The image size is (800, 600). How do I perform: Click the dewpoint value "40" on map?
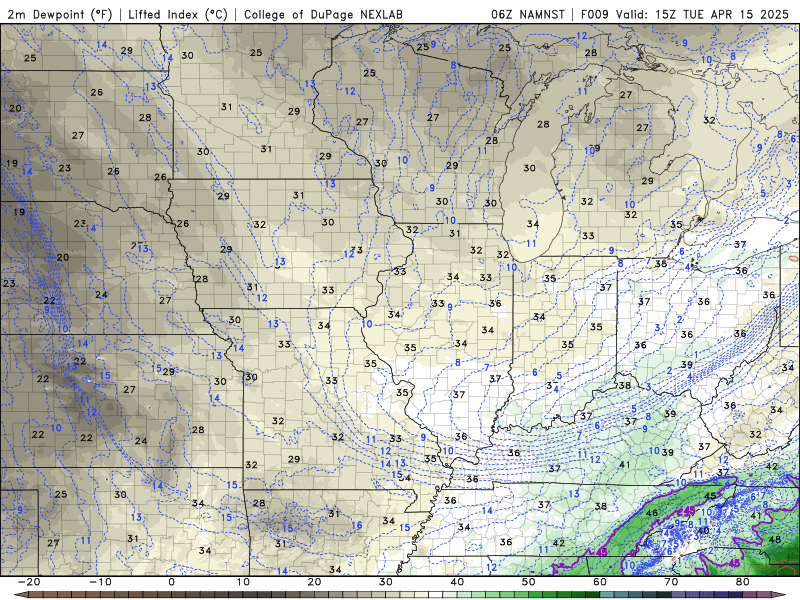tap(703, 531)
